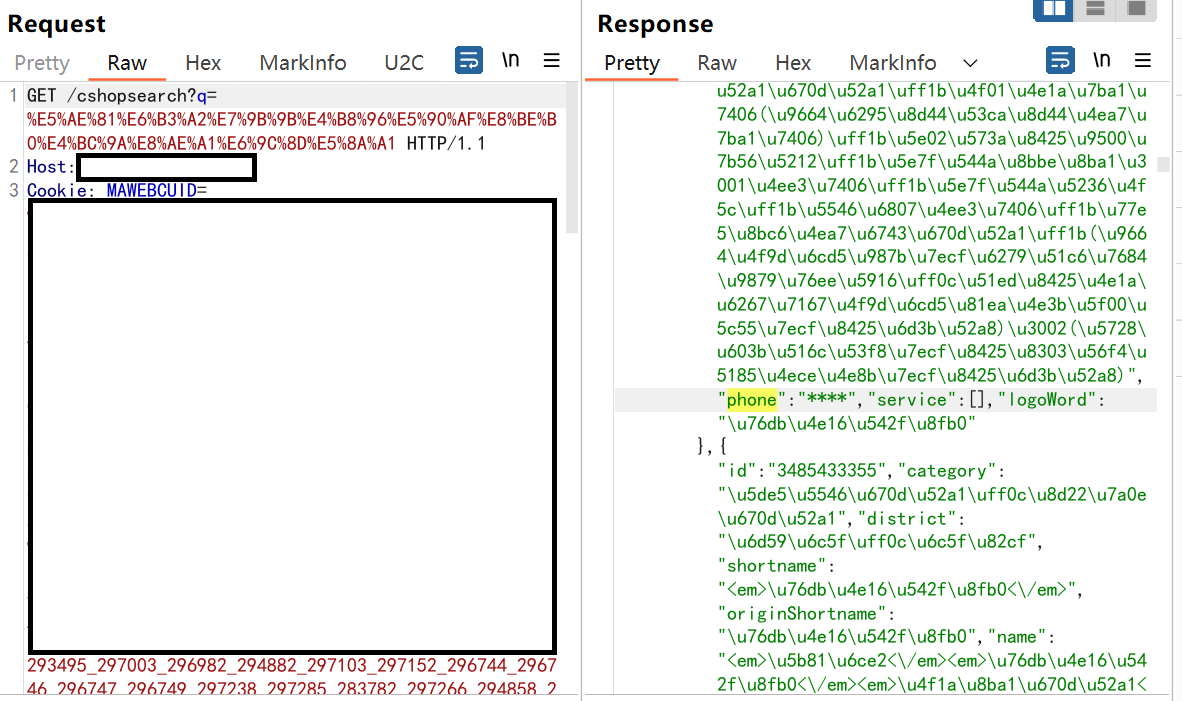Show non-printable characters in Response panel
The image size is (1182, 701).
click(x=1102, y=61)
